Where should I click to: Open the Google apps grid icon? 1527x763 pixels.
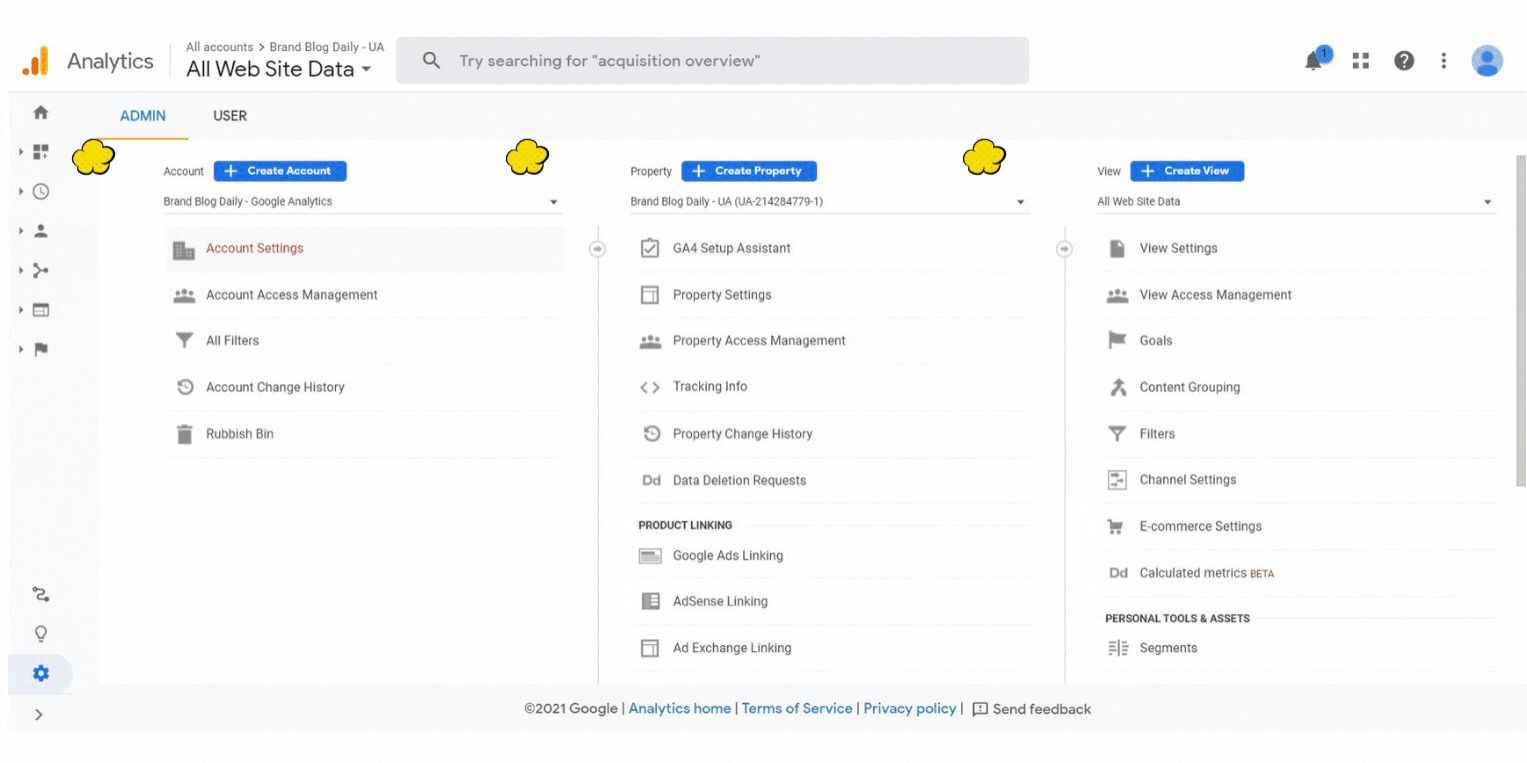point(1360,61)
